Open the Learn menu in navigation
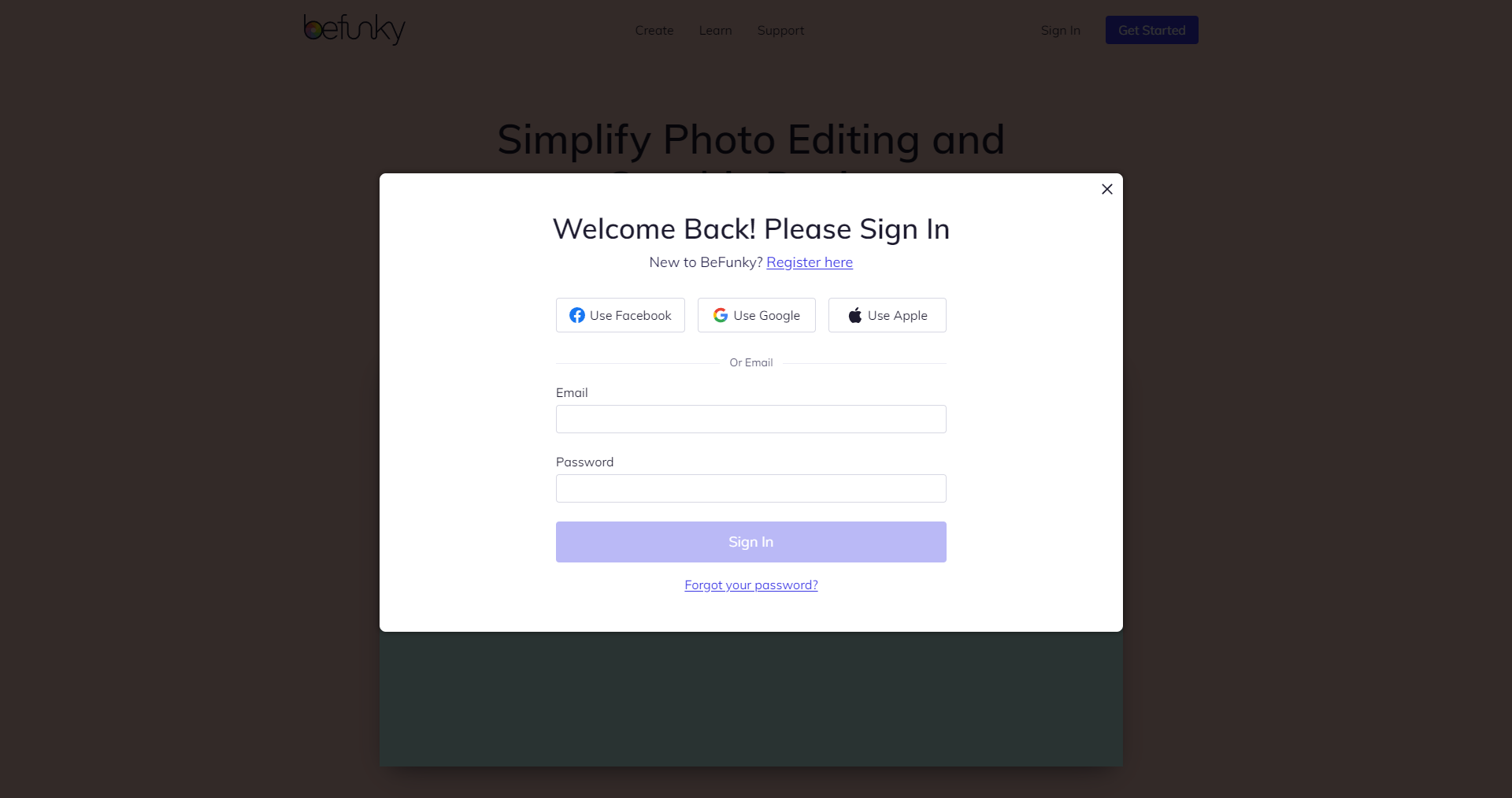The image size is (1512, 798). (715, 31)
